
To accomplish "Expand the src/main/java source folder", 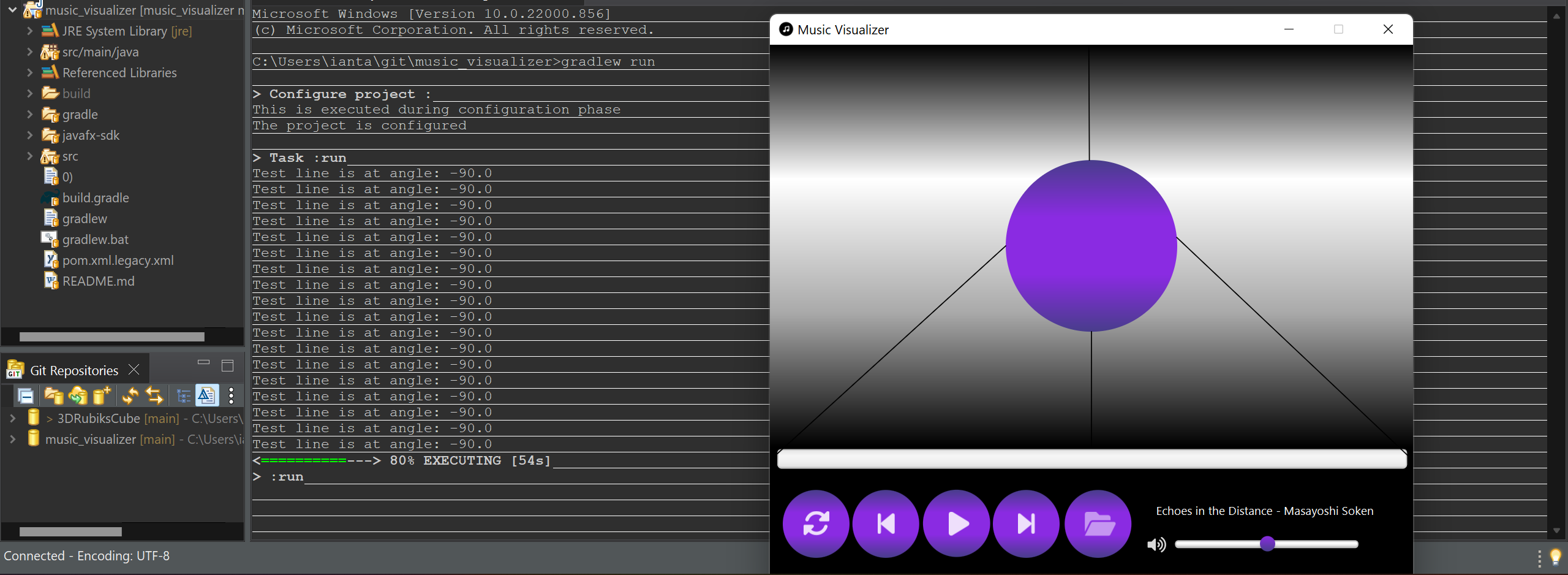I will coord(29,51).
